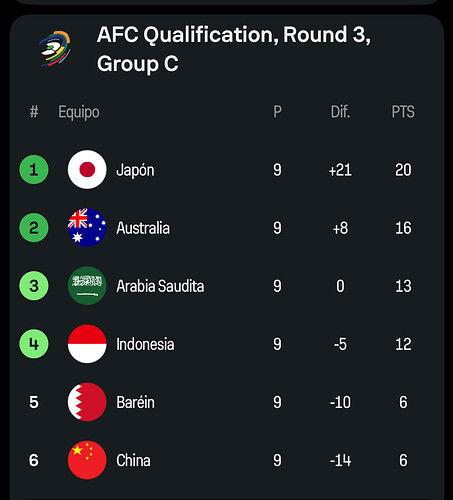Viewport: 453px width, 500px height.
Task: Click the green position 2 badge
Action: pyautogui.click(x=34, y=228)
